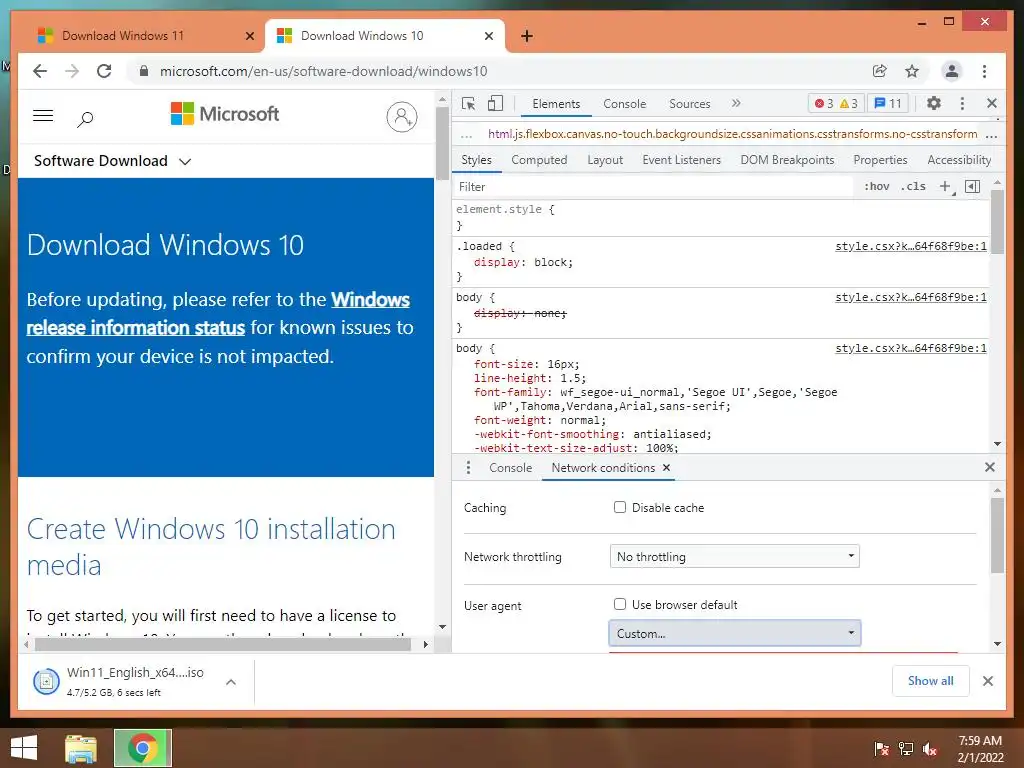Click the padlock site info icon
The height and width of the screenshot is (768, 1024).
point(144,71)
